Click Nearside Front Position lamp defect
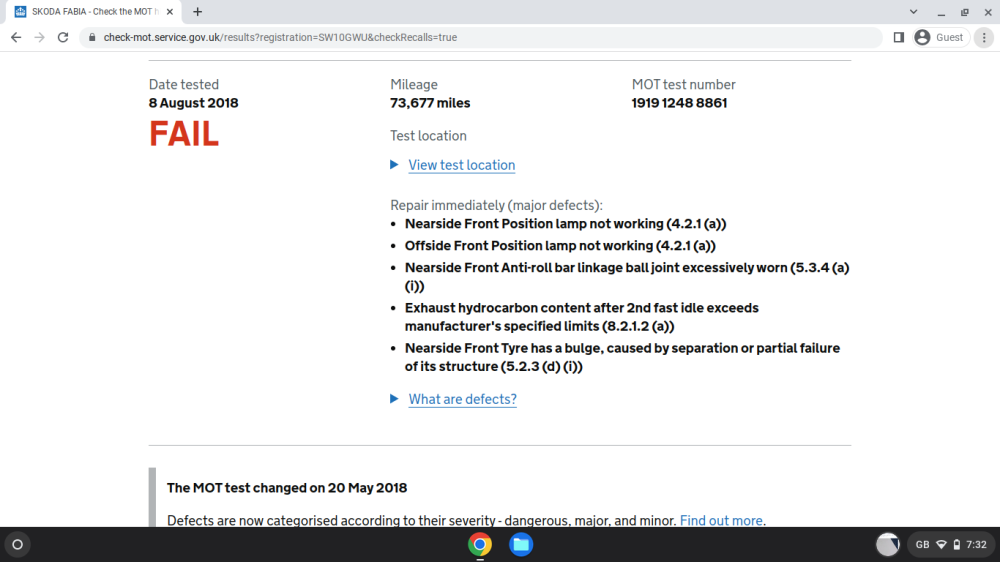 pyautogui.click(x=565, y=224)
